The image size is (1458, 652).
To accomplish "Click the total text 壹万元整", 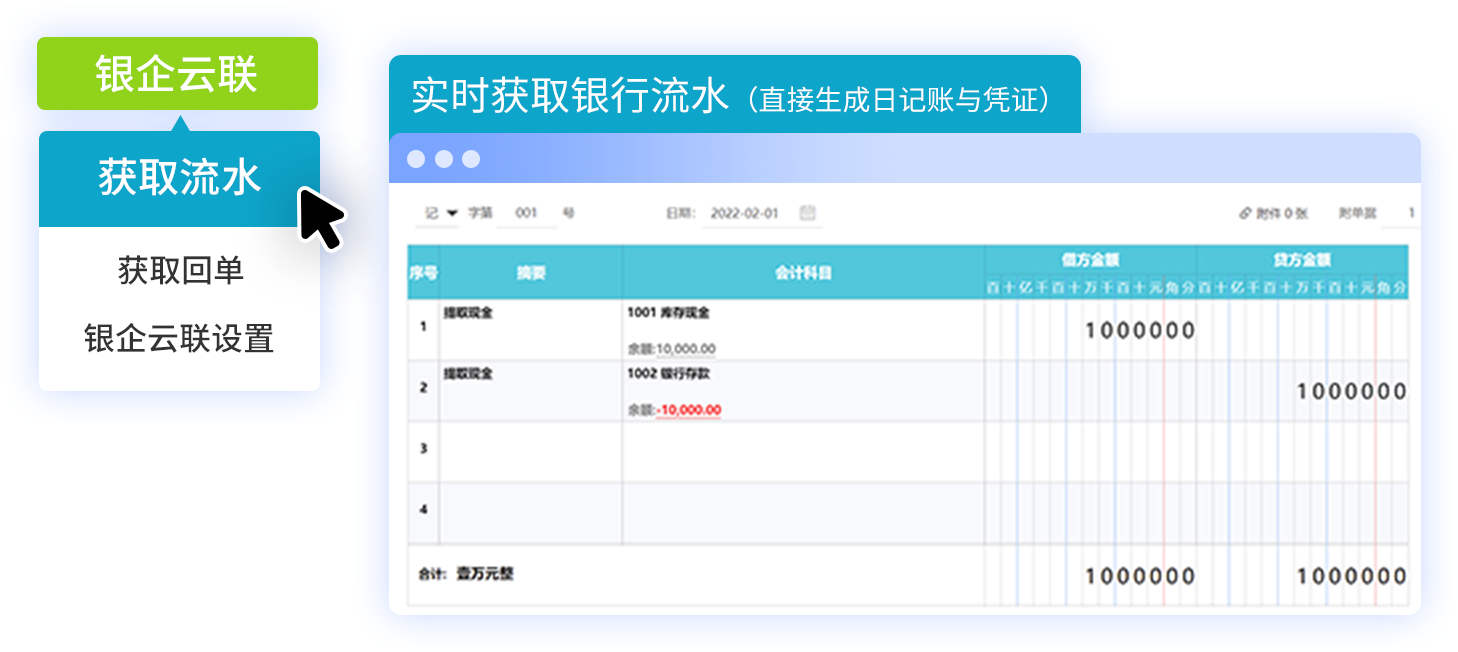I will 485,575.
